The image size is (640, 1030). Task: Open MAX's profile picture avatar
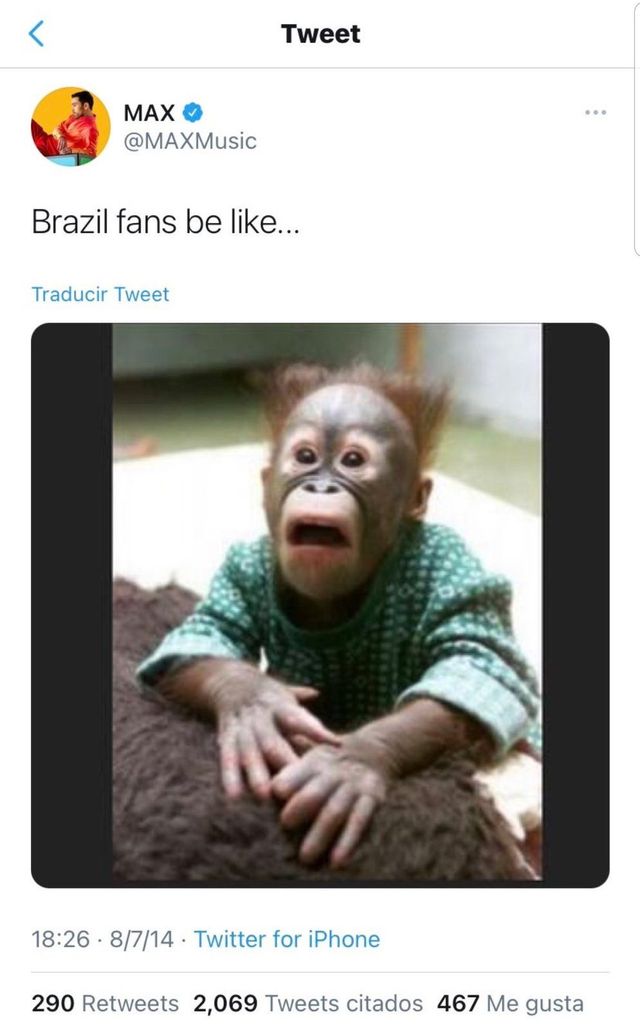71,126
